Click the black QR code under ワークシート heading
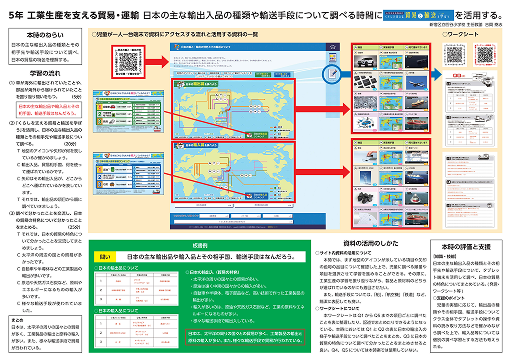 point(454,55)
